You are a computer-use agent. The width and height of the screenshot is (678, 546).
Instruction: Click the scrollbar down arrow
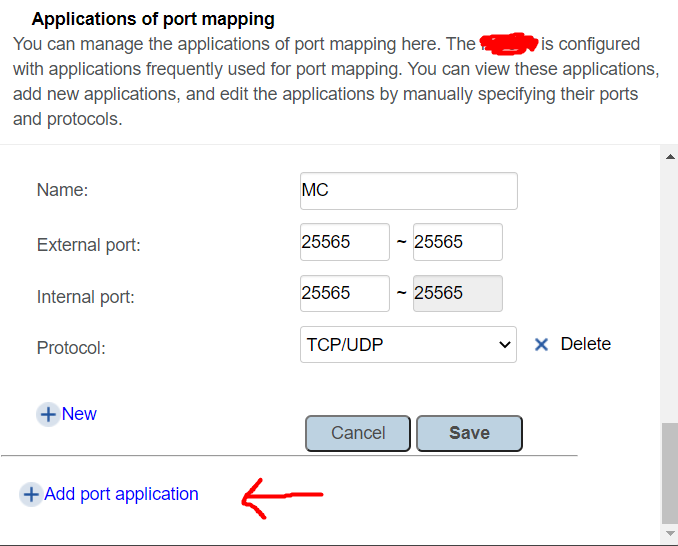670,533
